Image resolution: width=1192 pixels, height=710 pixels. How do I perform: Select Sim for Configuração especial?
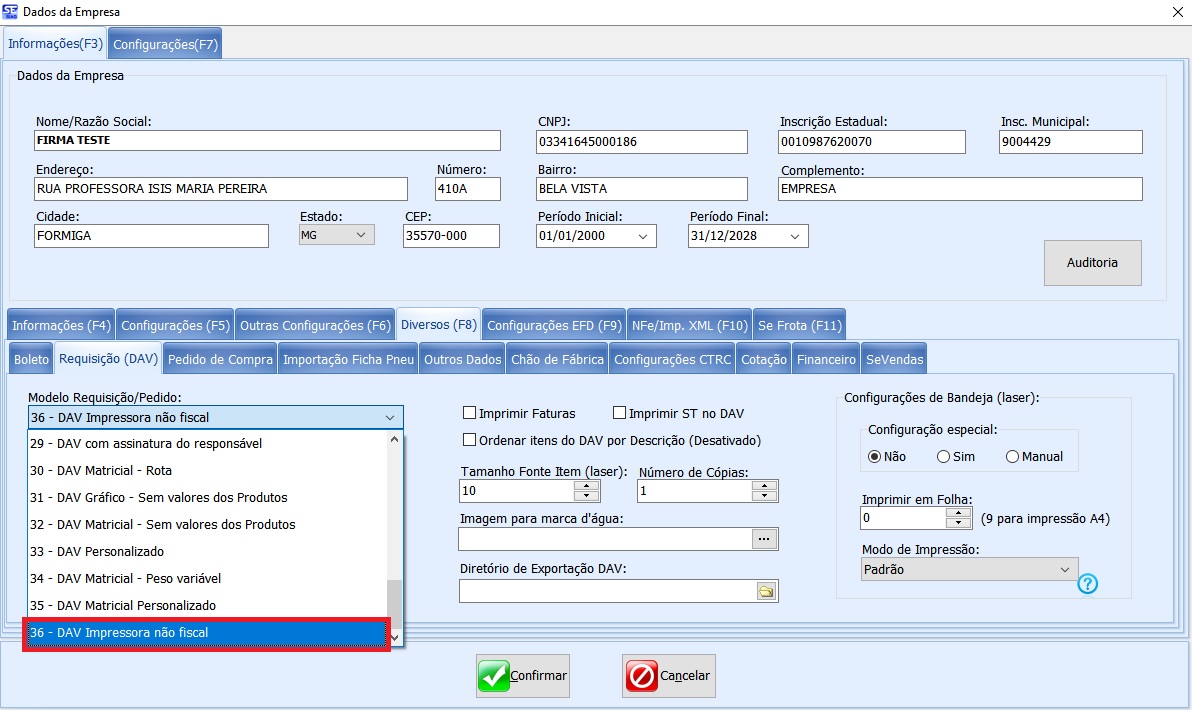click(x=943, y=457)
